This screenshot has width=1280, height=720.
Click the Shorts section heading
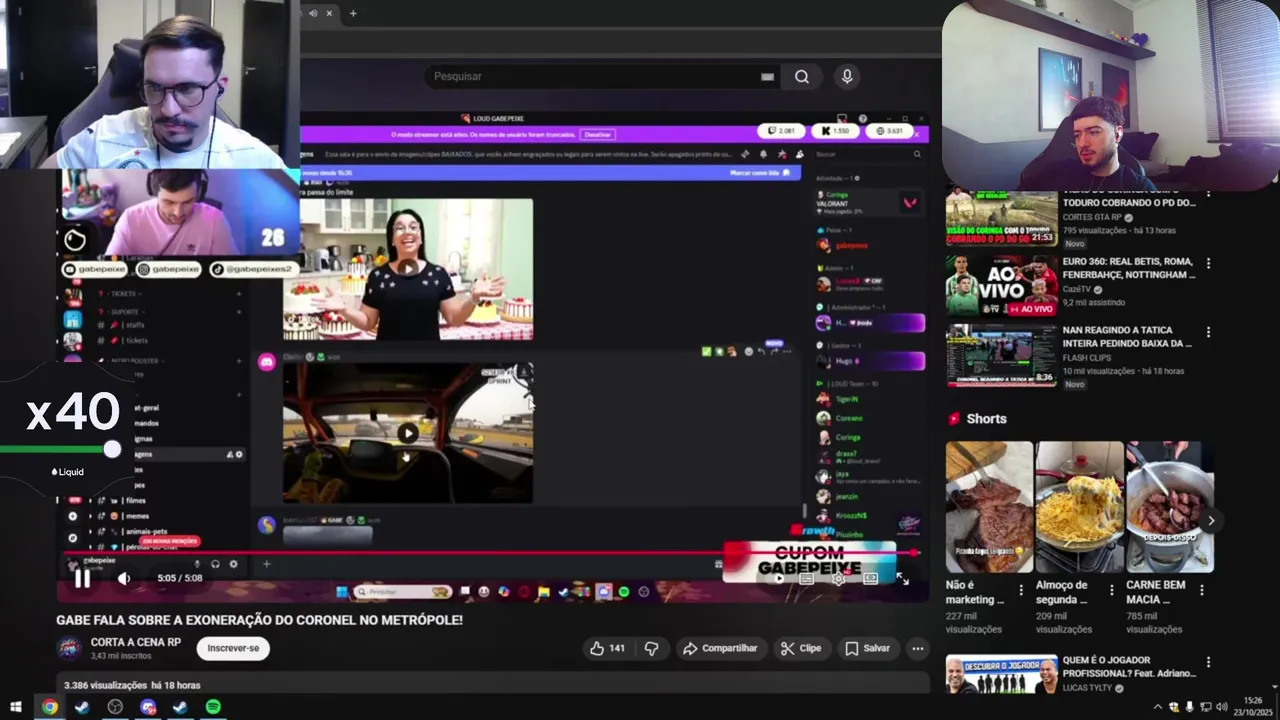coord(986,419)
